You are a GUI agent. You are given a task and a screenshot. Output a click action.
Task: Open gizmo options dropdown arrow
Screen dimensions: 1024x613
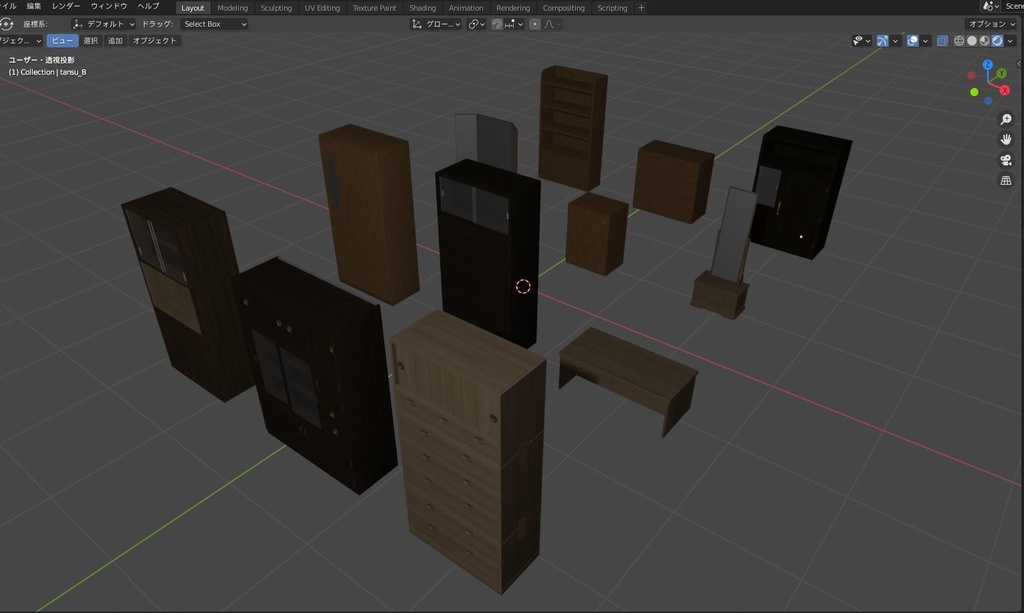point(895,40)
